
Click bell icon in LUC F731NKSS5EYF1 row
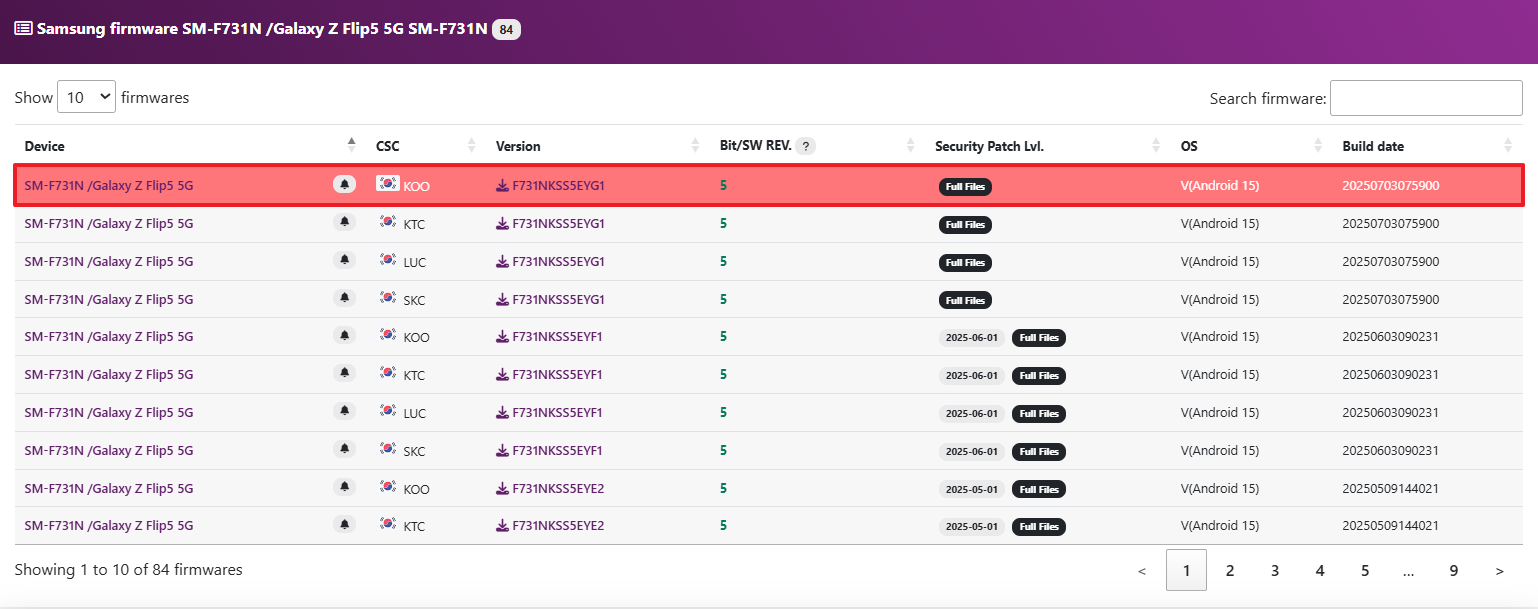345,411
